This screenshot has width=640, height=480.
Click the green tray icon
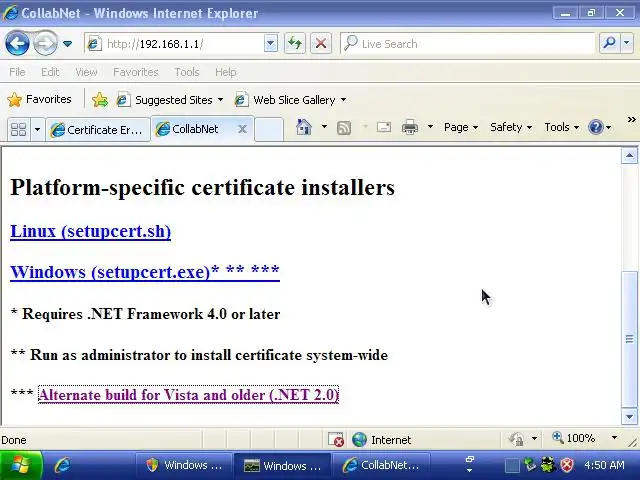click(548, 464)
